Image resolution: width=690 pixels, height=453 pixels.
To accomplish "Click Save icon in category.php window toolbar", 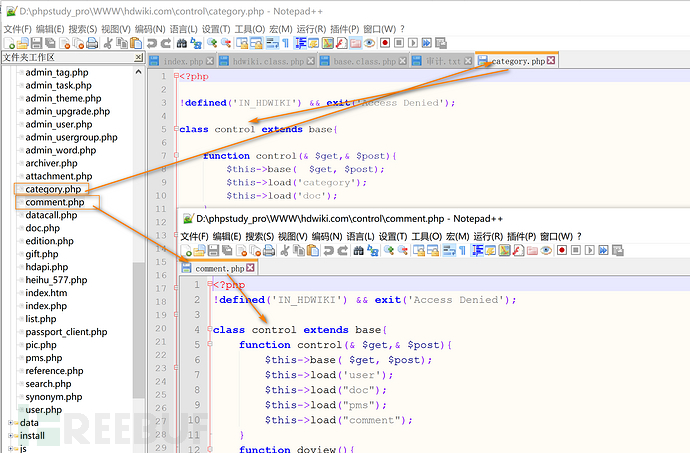I will click(37, 43).
